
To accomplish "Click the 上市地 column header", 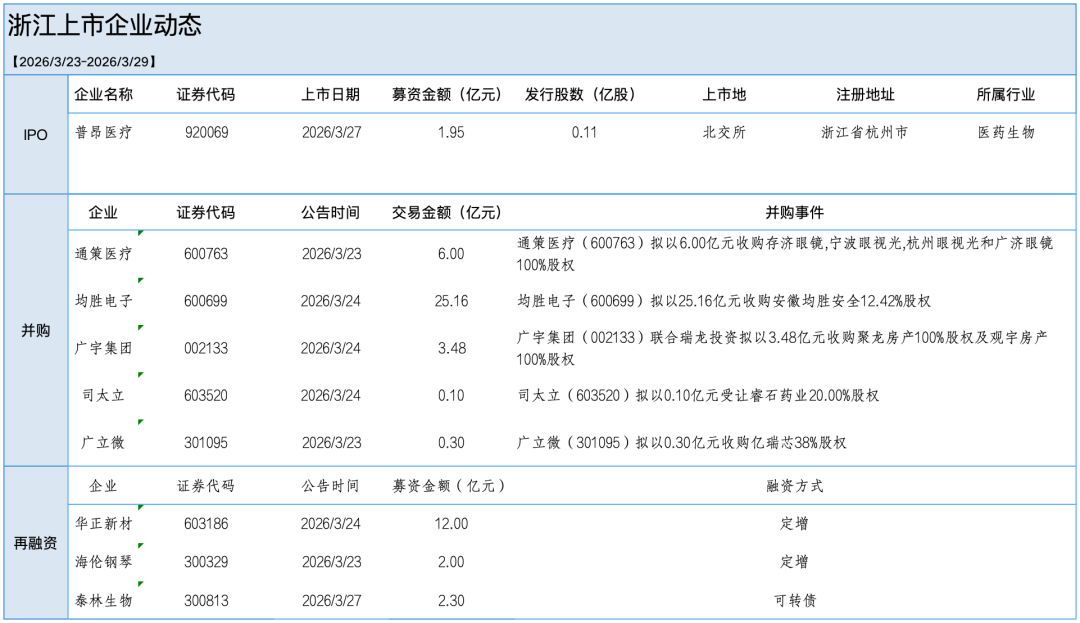I will pos(724,94).
